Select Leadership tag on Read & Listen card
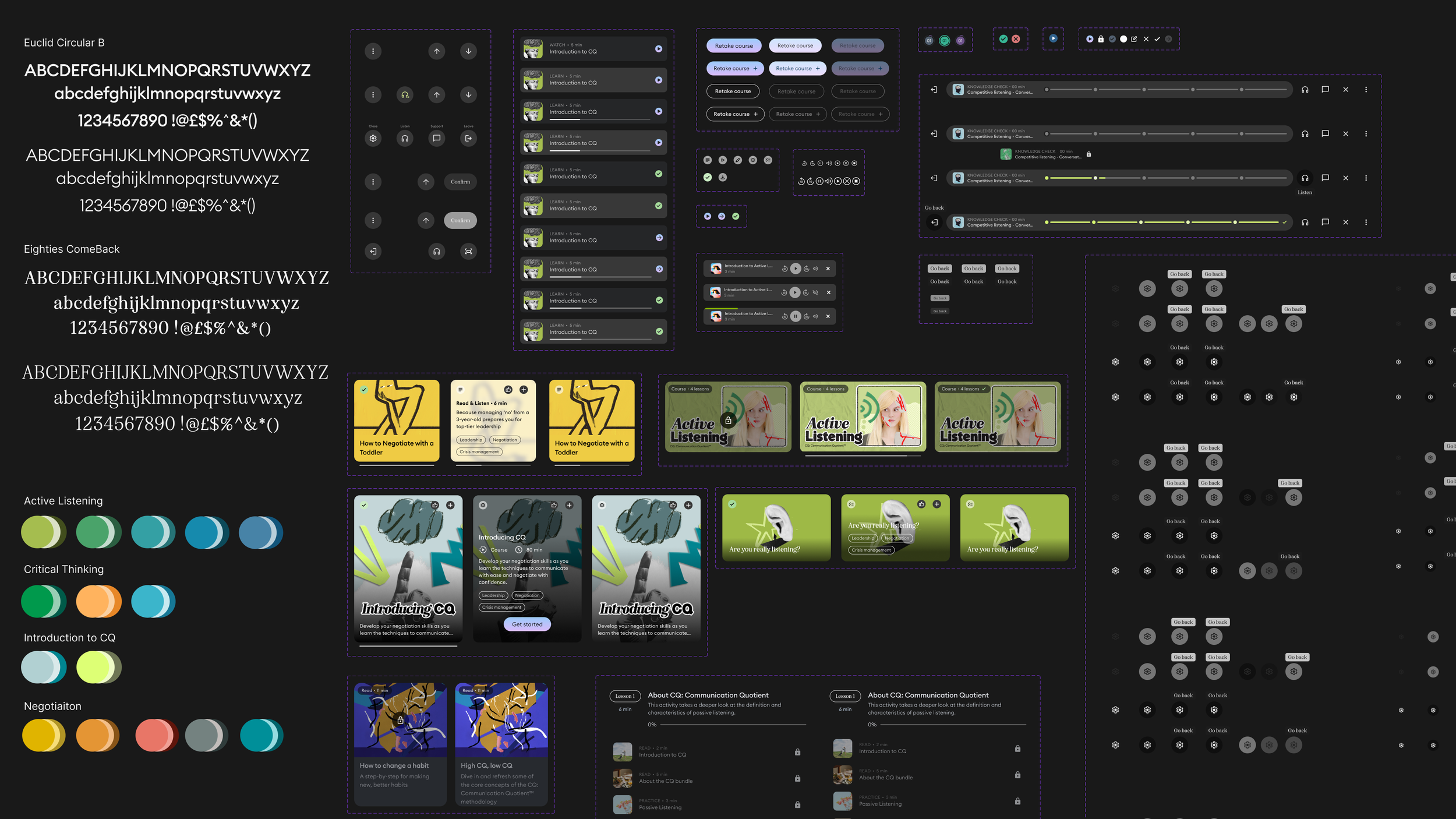This screenshot has height=819, width=1456. point(471,440)
